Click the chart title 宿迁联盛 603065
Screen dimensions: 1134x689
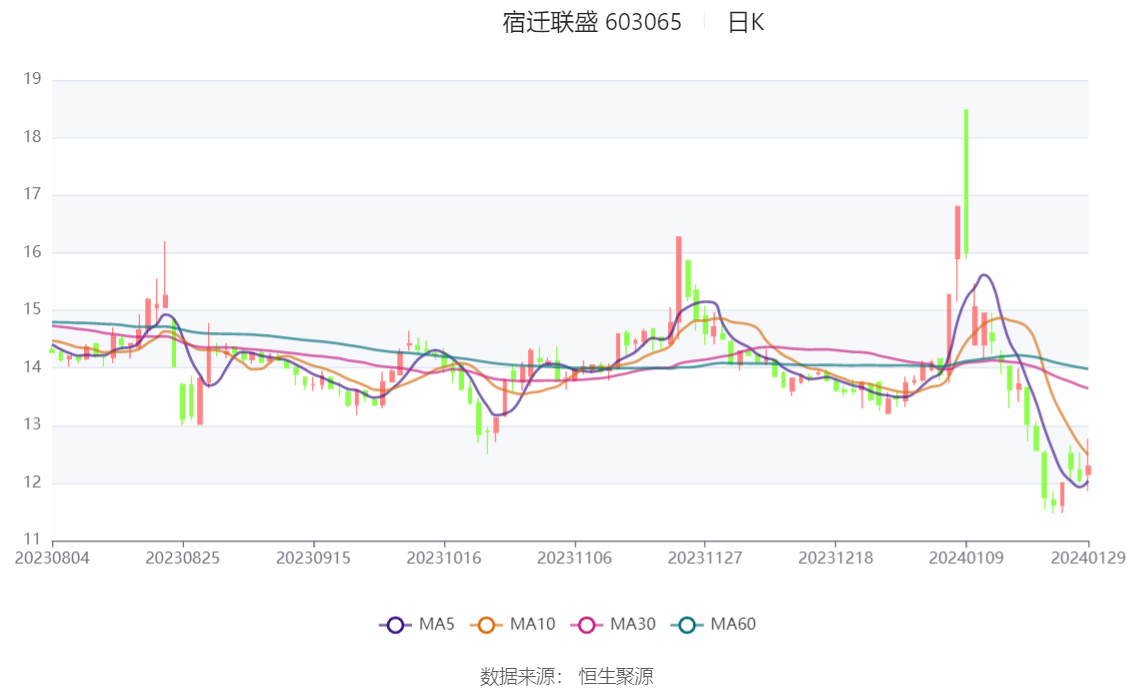[x=592, y=22]
